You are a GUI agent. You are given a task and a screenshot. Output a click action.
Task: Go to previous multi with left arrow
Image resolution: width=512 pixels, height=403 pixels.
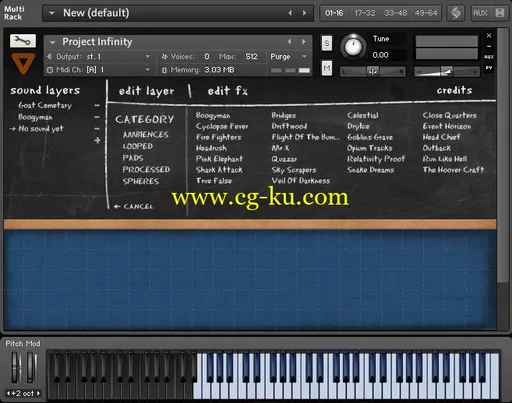pos(290,13)
